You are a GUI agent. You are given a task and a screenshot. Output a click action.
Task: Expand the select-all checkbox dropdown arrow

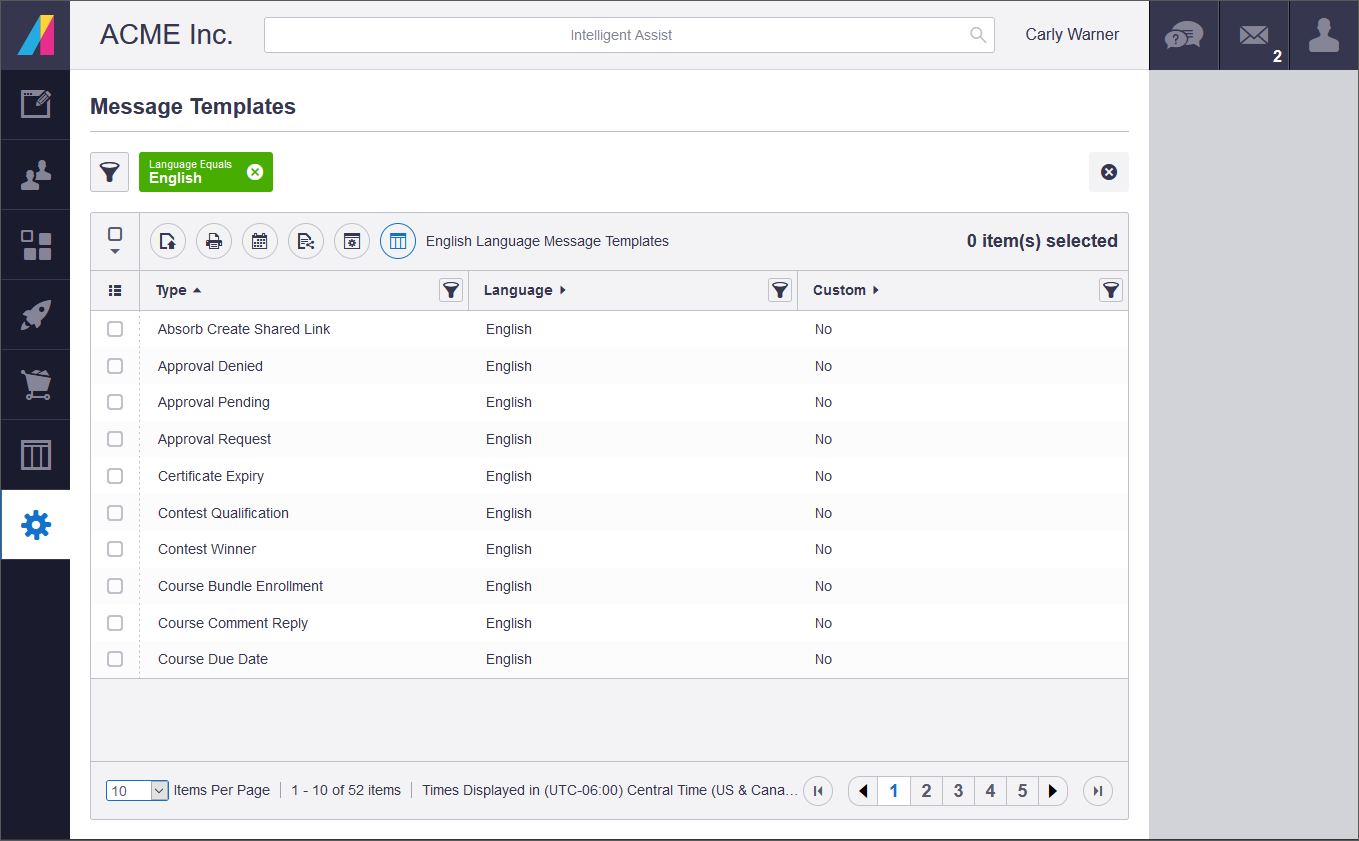[x=115, y=252]
